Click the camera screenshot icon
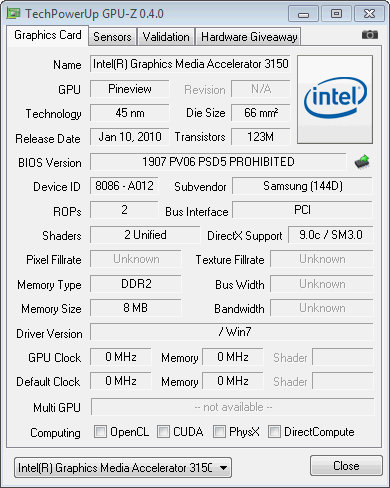Image resolution: width=390 pixels, height=488 pixels. 370,34
